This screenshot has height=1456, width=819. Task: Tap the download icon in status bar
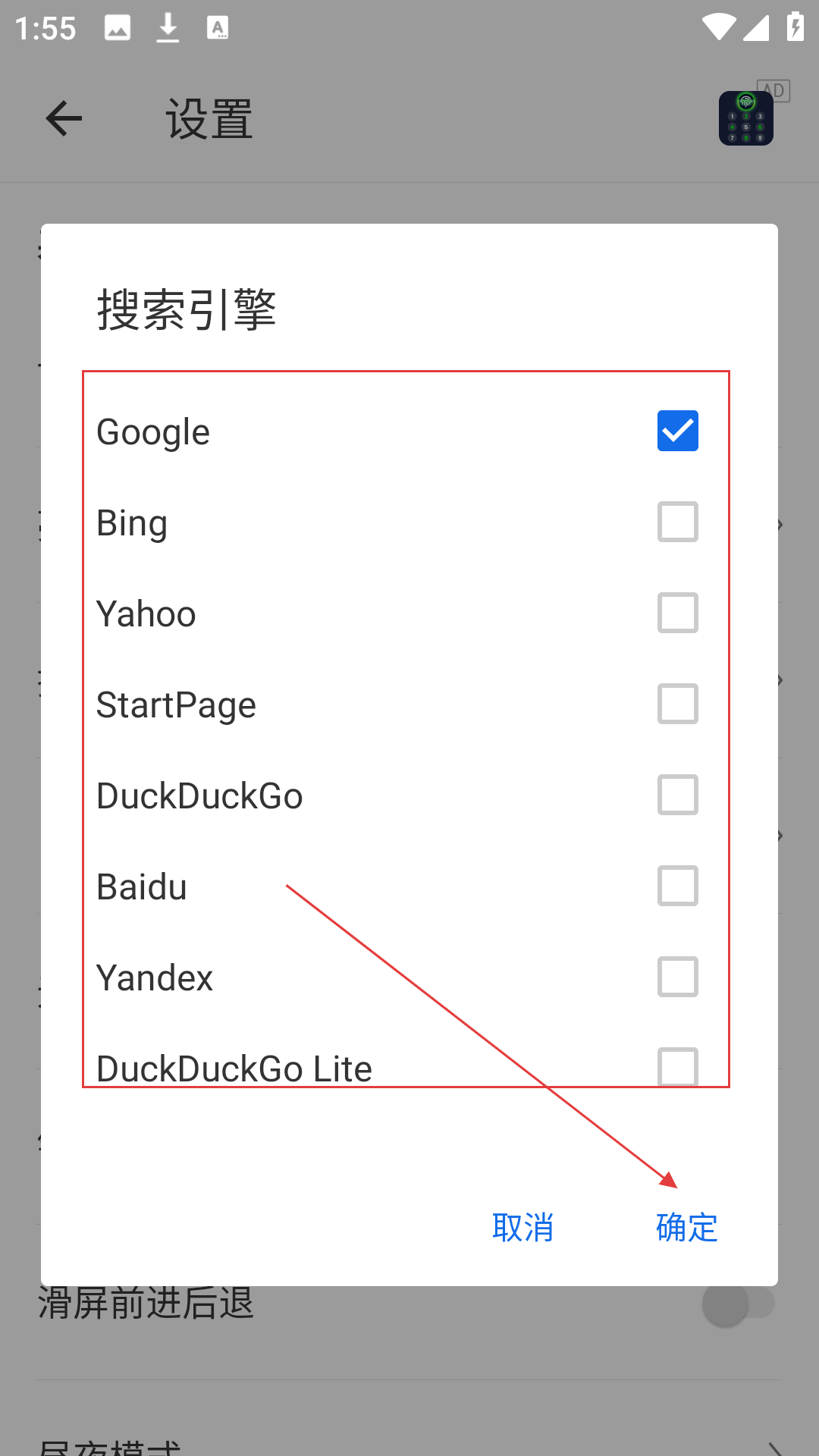pyautogui.click(x=168, y=28)
